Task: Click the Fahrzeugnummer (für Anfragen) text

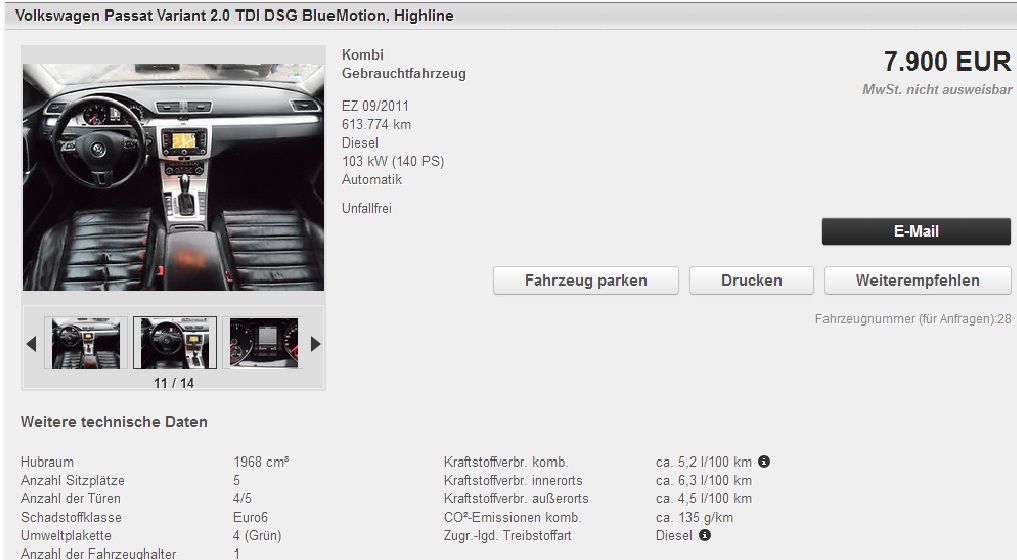Action: pyautogui.click(x=912, y=319)
